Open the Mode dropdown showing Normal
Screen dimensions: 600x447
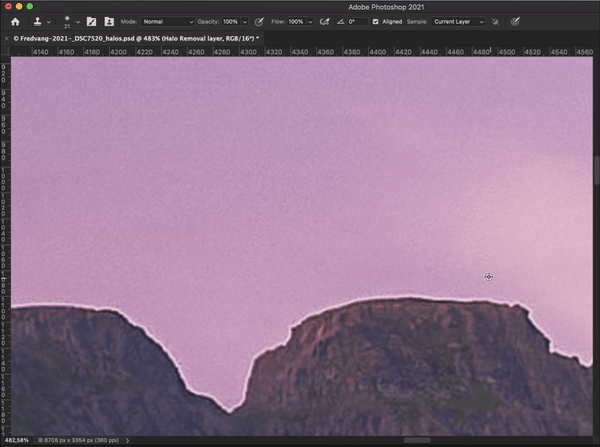click(x=168, y=22)
